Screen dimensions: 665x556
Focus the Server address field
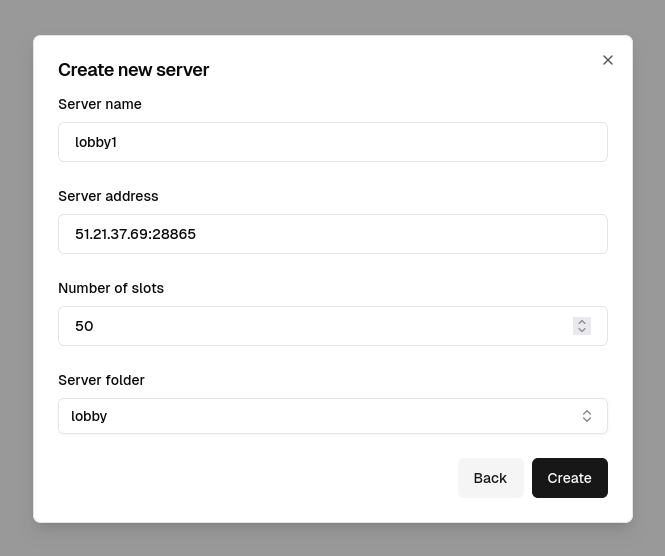click(333, 234)
